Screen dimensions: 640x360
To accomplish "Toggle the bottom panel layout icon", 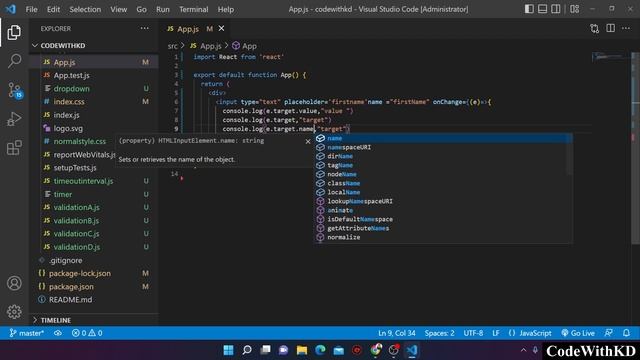I will pyautogui.click(x=542, y=9).
